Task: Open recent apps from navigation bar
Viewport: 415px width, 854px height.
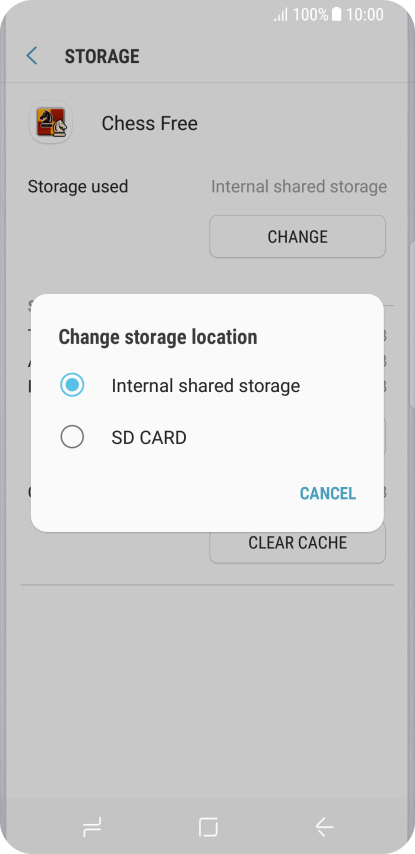Action: (x=92, y=827)
